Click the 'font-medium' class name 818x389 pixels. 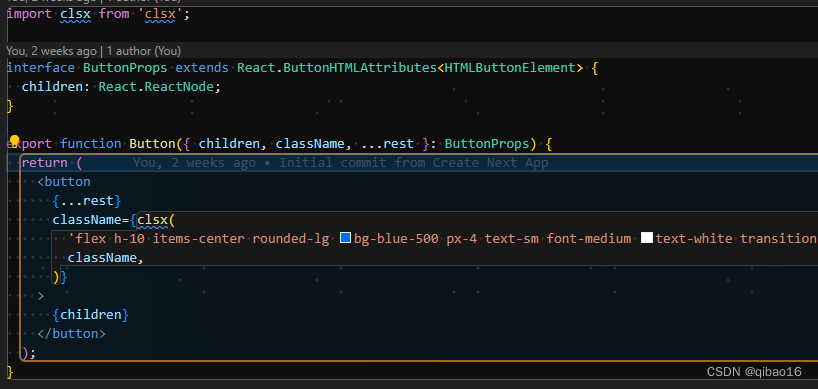tap(589, 239)
